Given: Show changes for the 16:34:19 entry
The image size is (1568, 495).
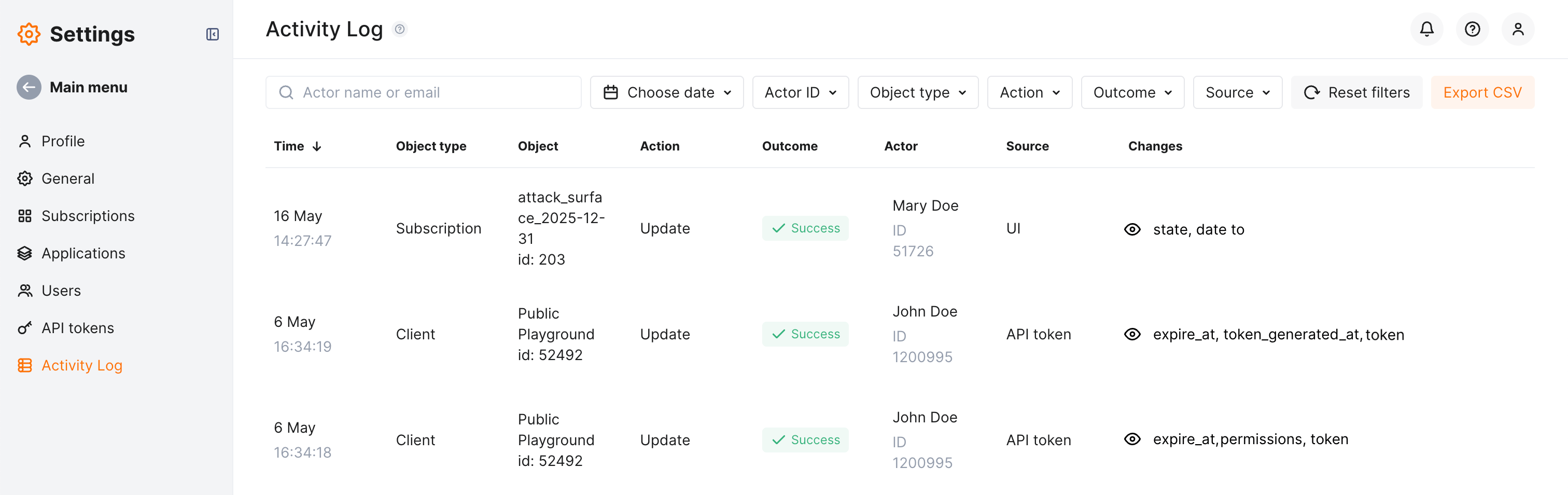Looking at the screenshot, I should click(1131, 334).
